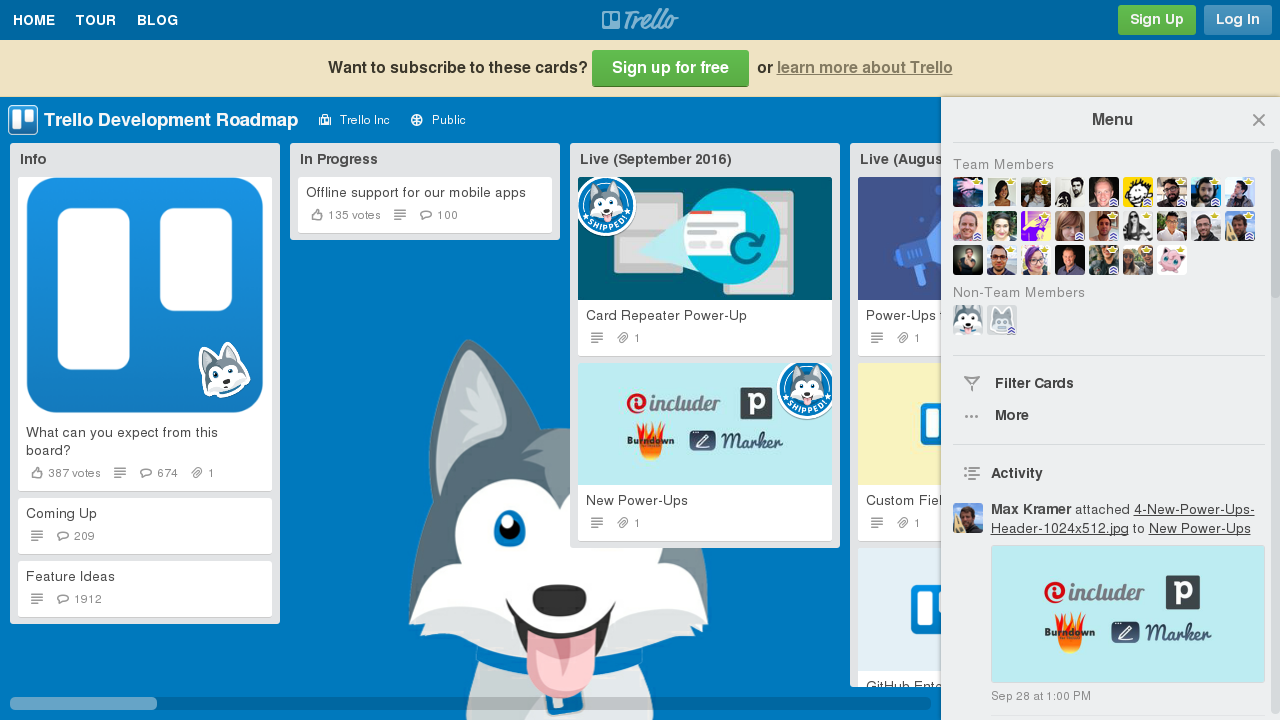Viewport: 1280px width, 720px height.
Task: Open the Card Repeater Power-Up card title
Action: point(666,315)
